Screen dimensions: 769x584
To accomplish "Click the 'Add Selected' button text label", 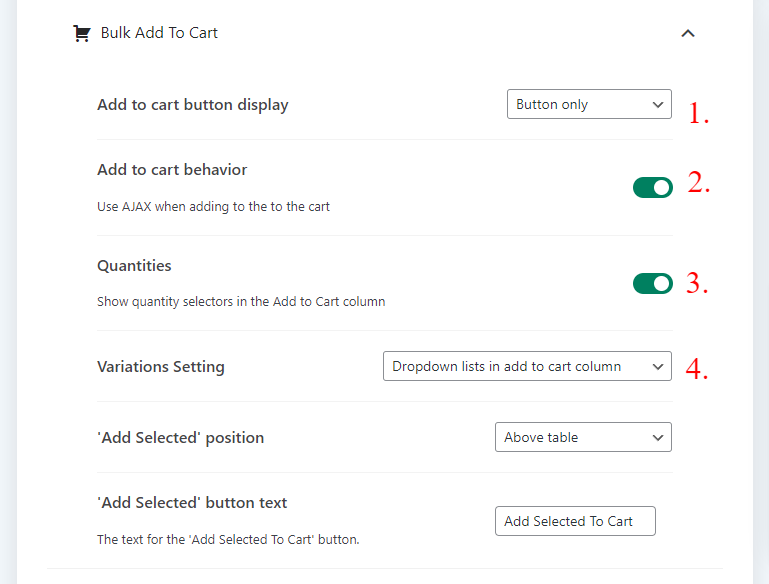I will 192,503.
